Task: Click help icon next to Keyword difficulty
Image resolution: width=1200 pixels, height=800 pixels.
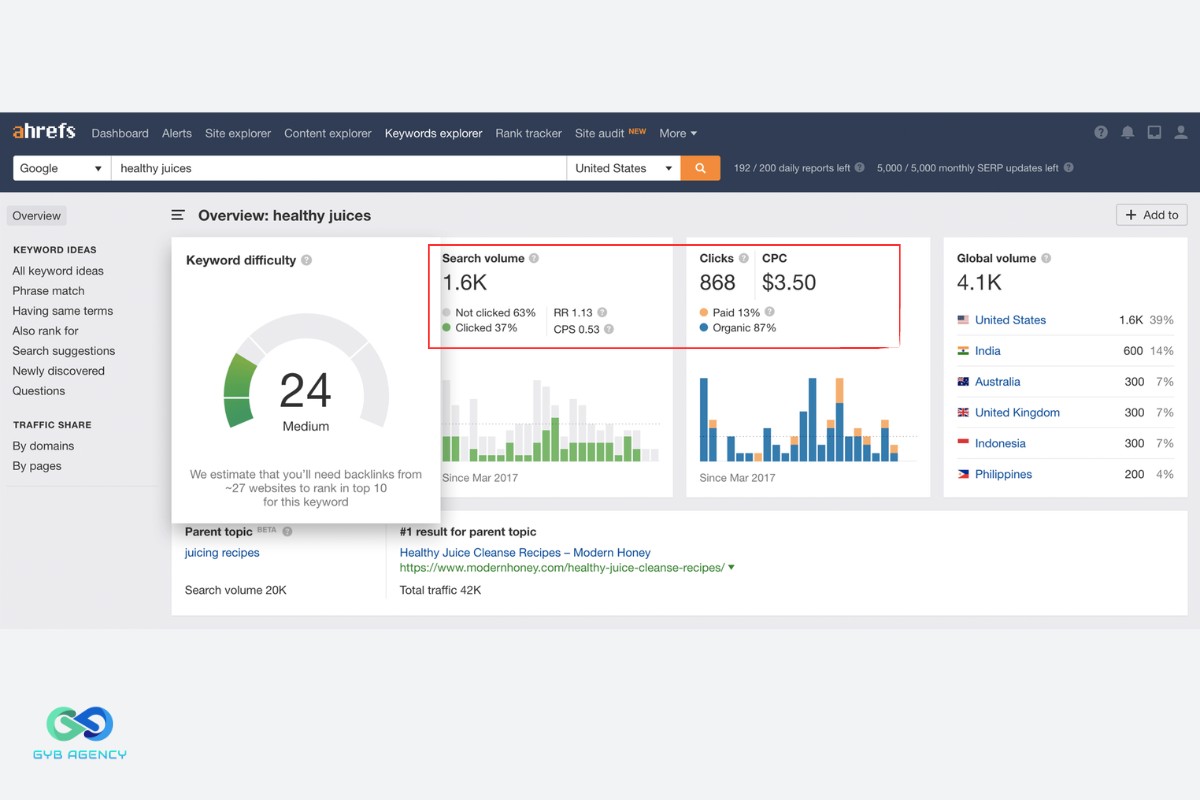Action: pyautogui.click(x=307, y=260)
